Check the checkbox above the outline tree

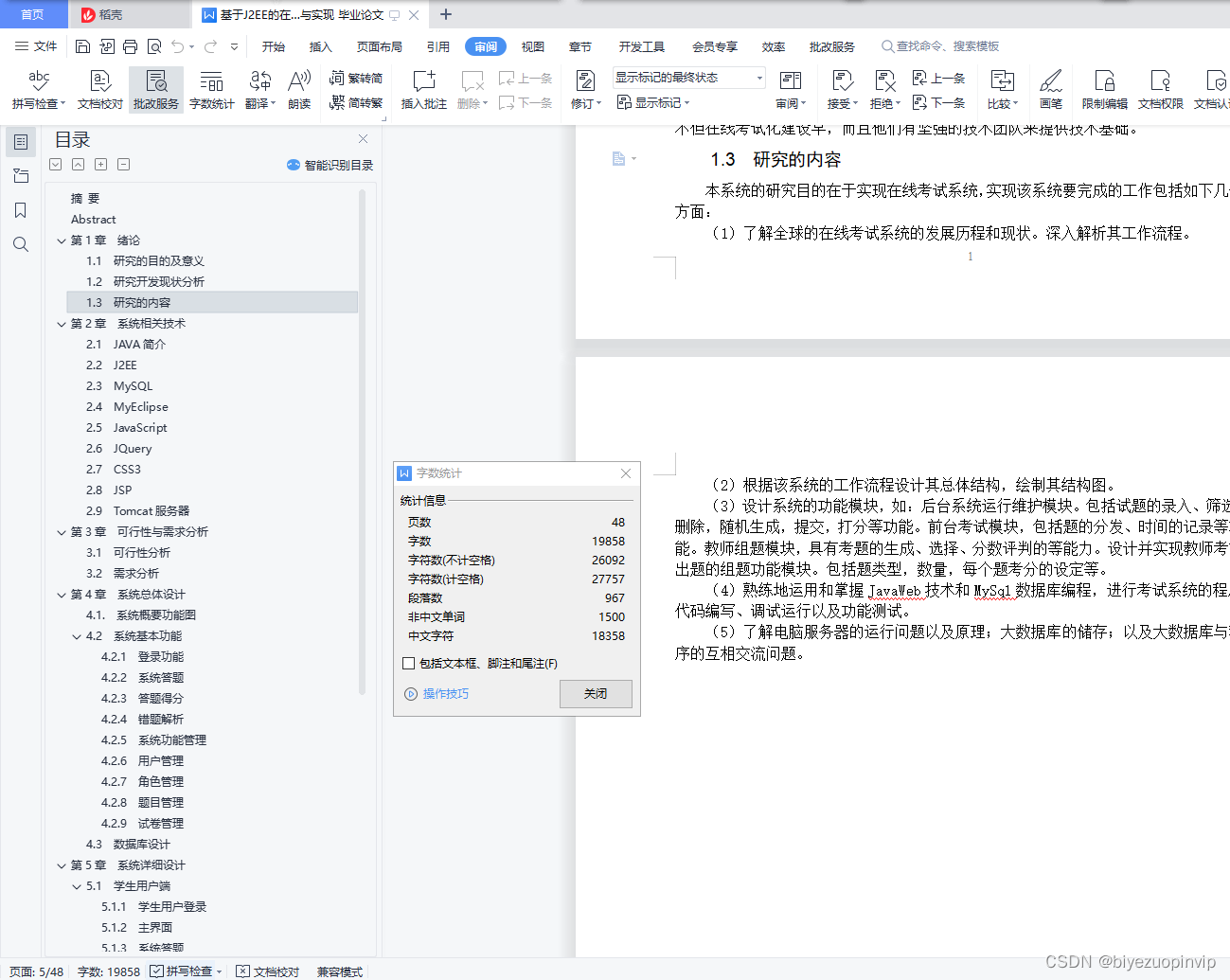pyautogui.click(x=55, y=164)
